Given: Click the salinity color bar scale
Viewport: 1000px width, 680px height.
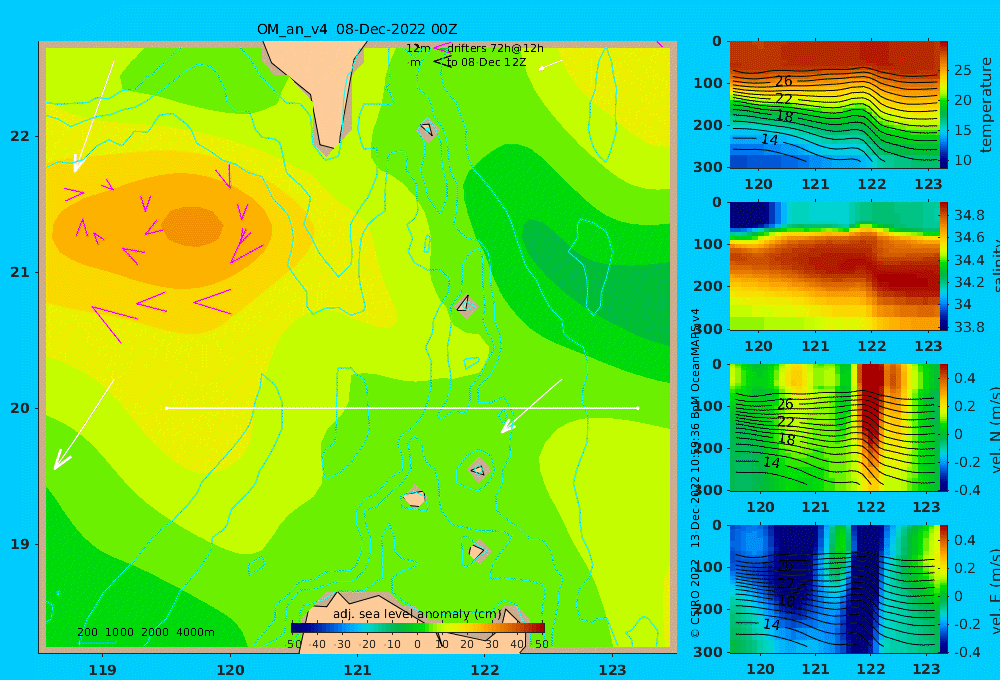Looking at the screenshot, I should (944, 266).
